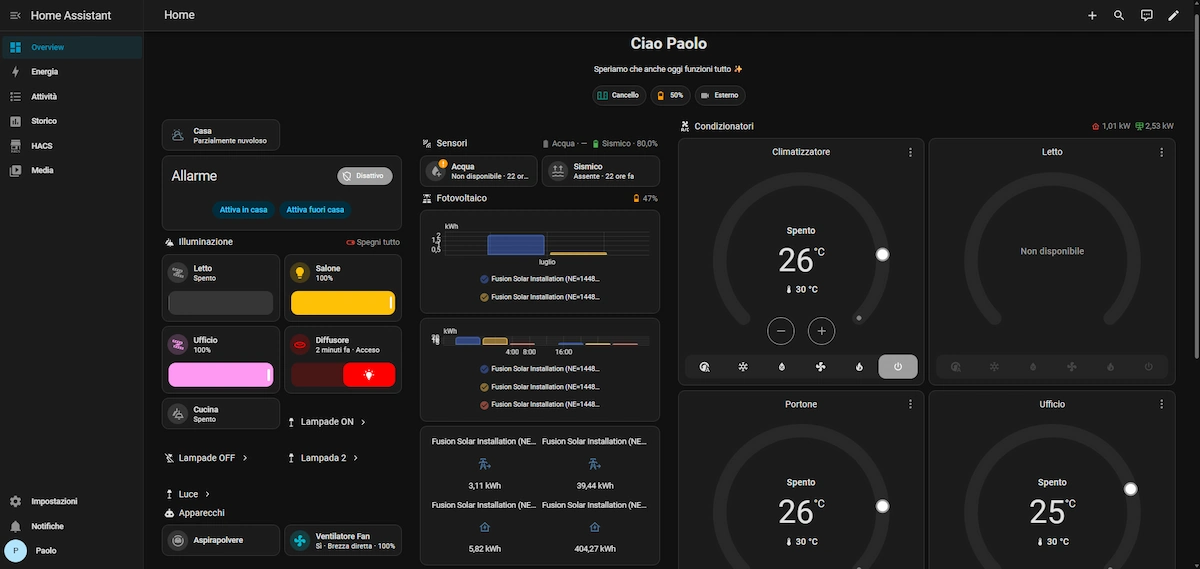
Task: Expand the Lampada 2 chevron
Action: (x=355, y=458)
